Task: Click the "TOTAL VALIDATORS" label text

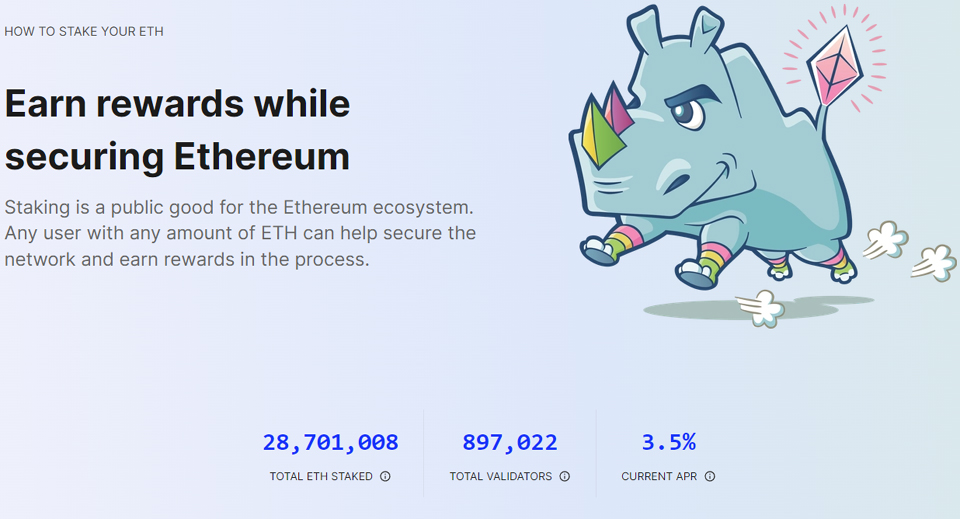Action: pos(501,477)
